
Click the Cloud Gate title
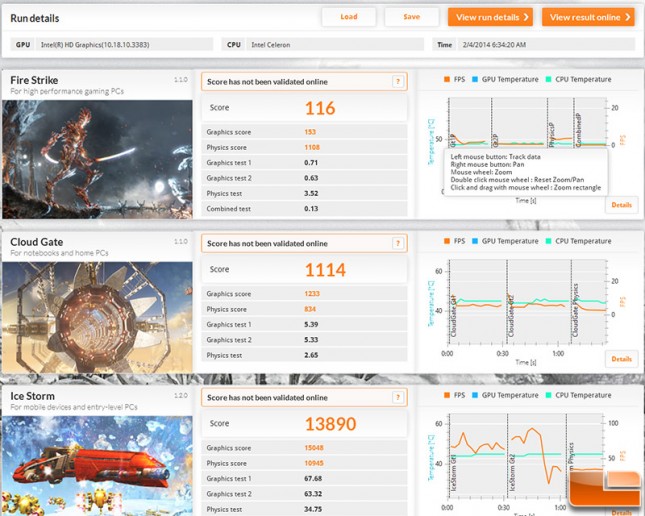37,242
